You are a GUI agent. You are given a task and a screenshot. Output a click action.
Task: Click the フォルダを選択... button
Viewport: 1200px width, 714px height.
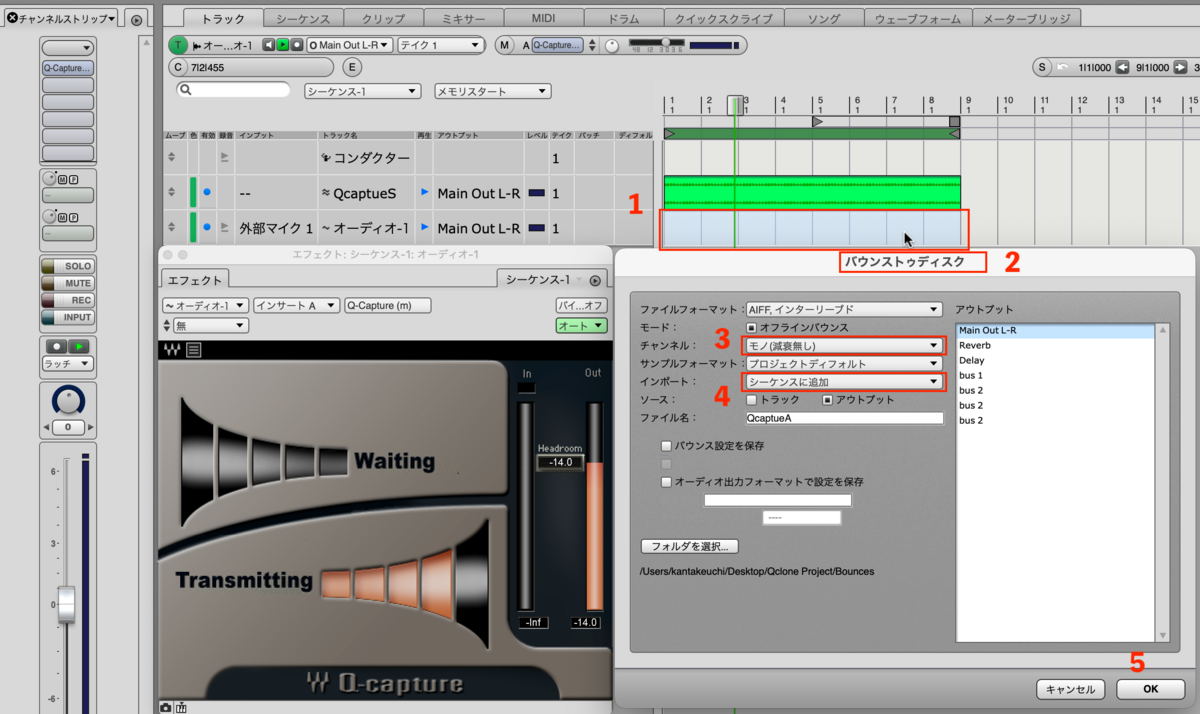pyautogui.click(x=690, y=547)
